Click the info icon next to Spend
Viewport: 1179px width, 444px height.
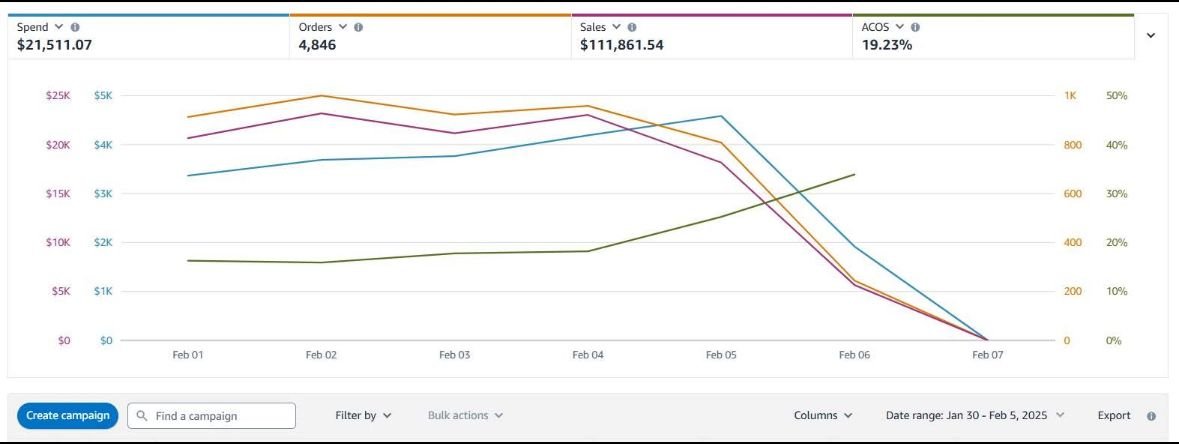[x=76, y=27]
